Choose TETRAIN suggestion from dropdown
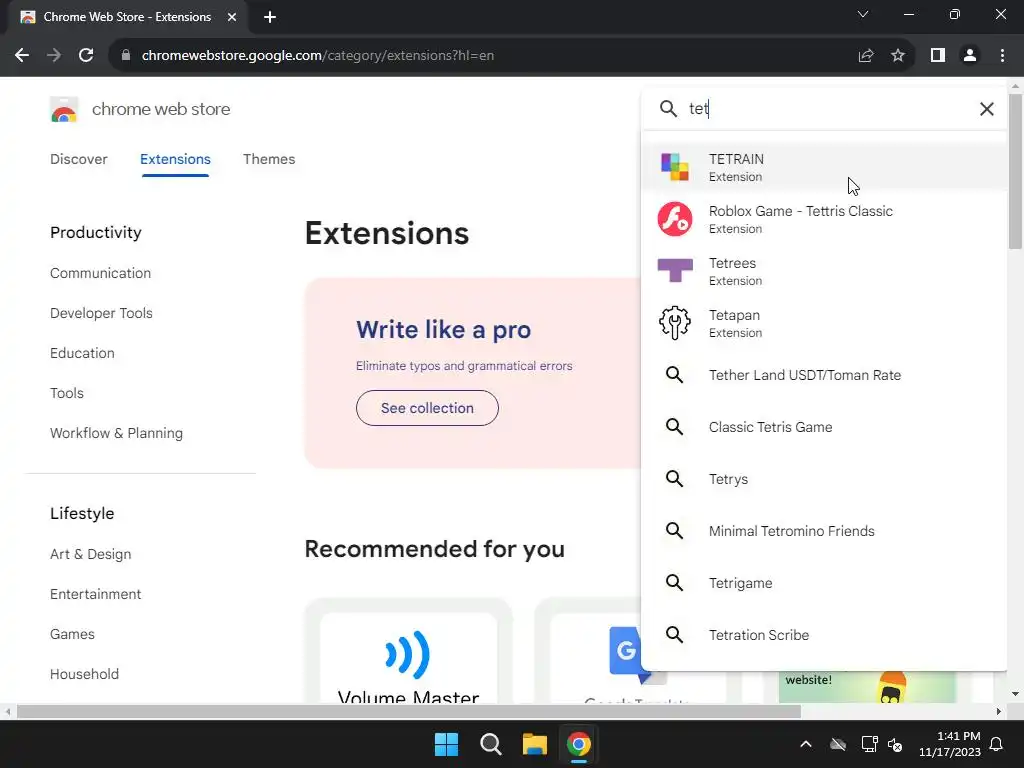 [824, 167]
